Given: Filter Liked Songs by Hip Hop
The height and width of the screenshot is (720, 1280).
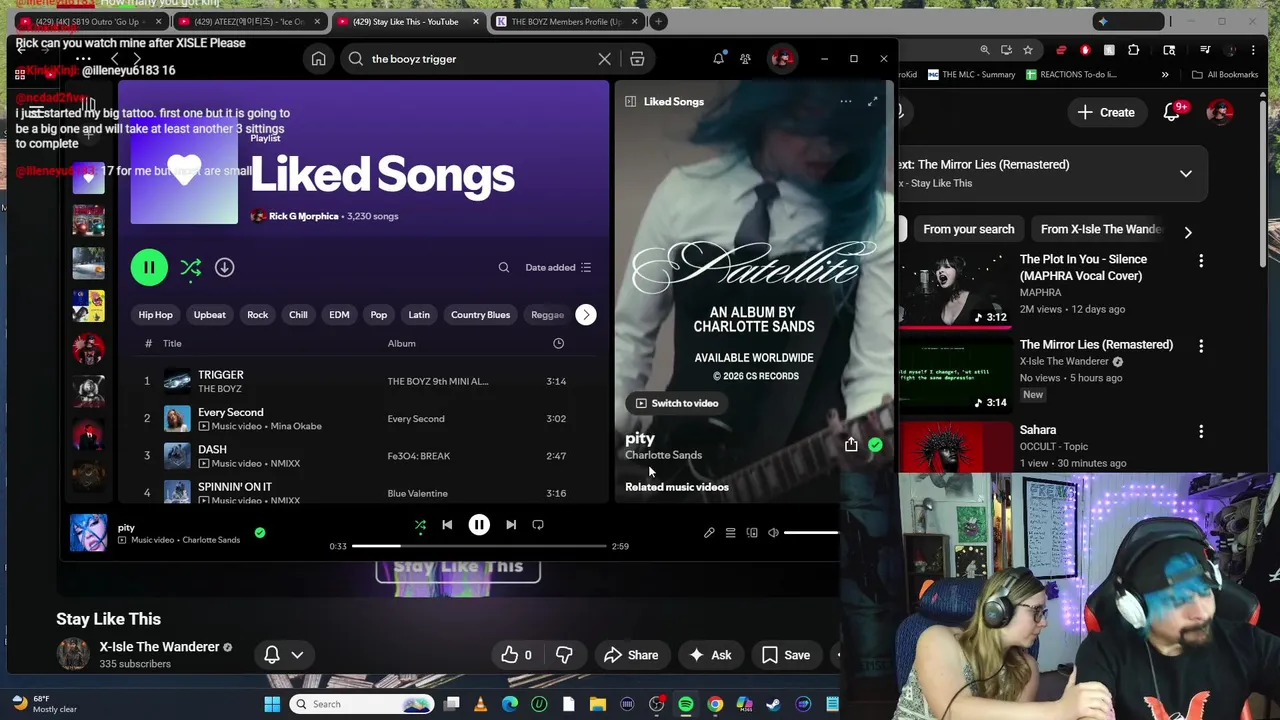Looking at the screenshot, I should point(155,315).
